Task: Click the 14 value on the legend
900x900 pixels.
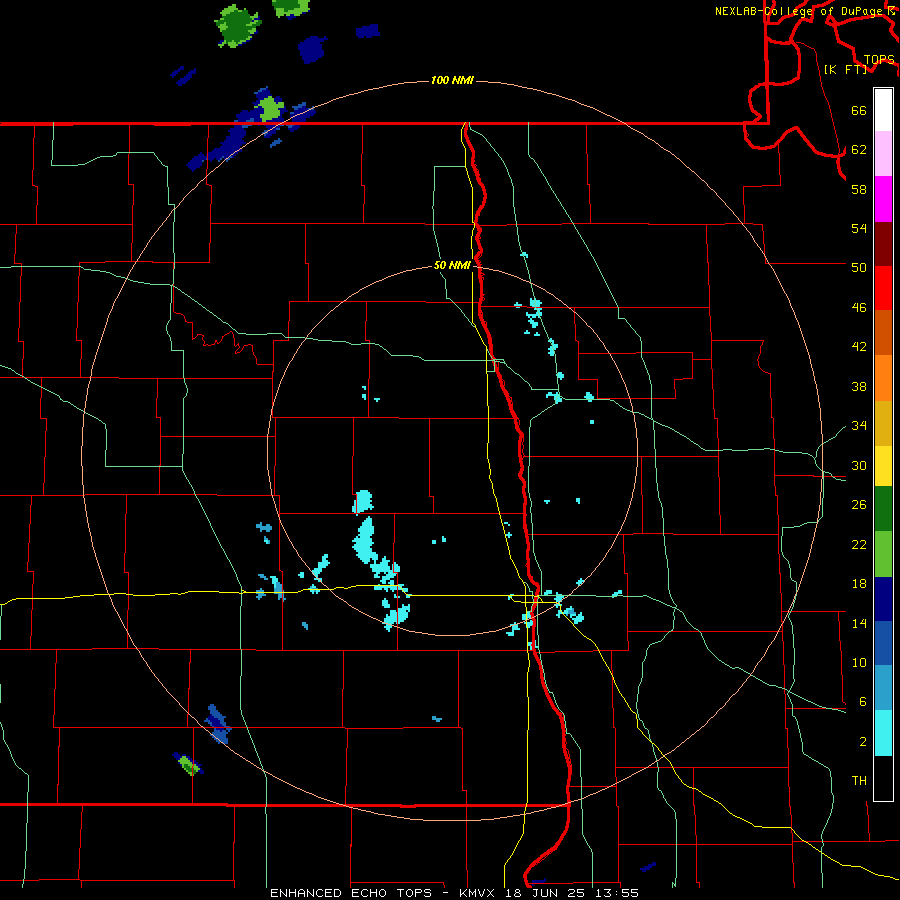Action: coord(859,623)
